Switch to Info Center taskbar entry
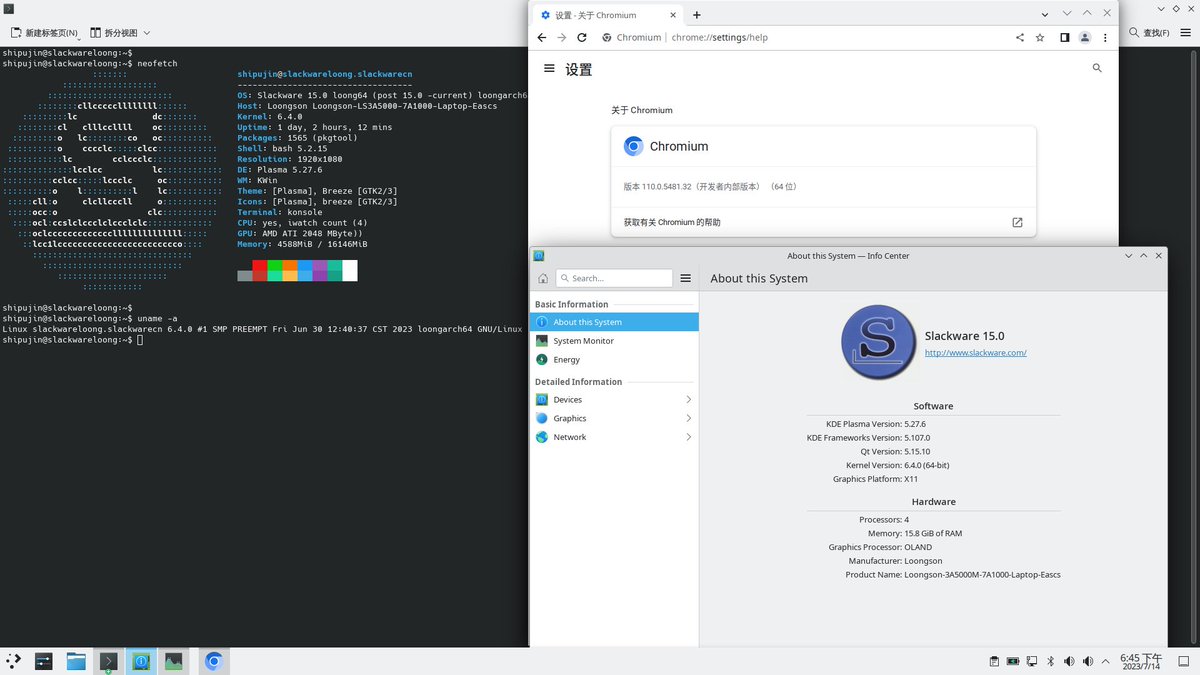 coord(142,661)
